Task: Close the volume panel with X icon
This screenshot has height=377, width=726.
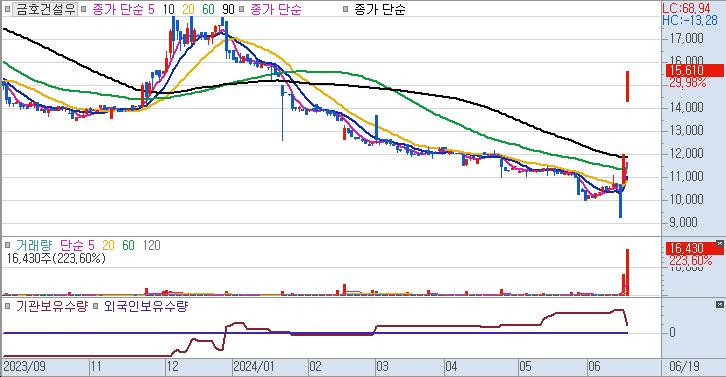Action: point(719,244)
